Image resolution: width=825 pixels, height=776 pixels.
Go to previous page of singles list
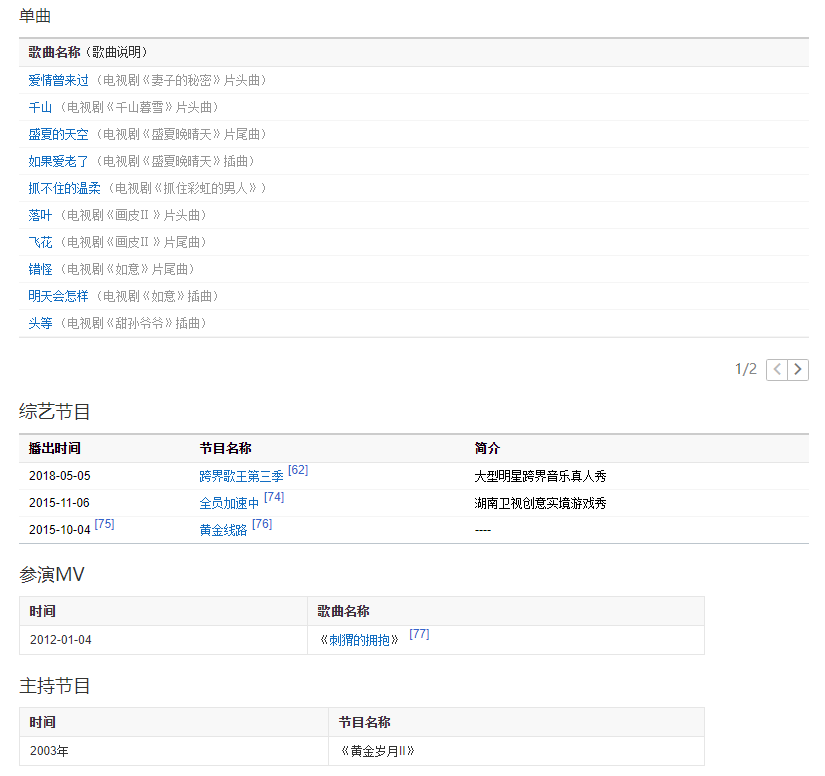point(777,370)
